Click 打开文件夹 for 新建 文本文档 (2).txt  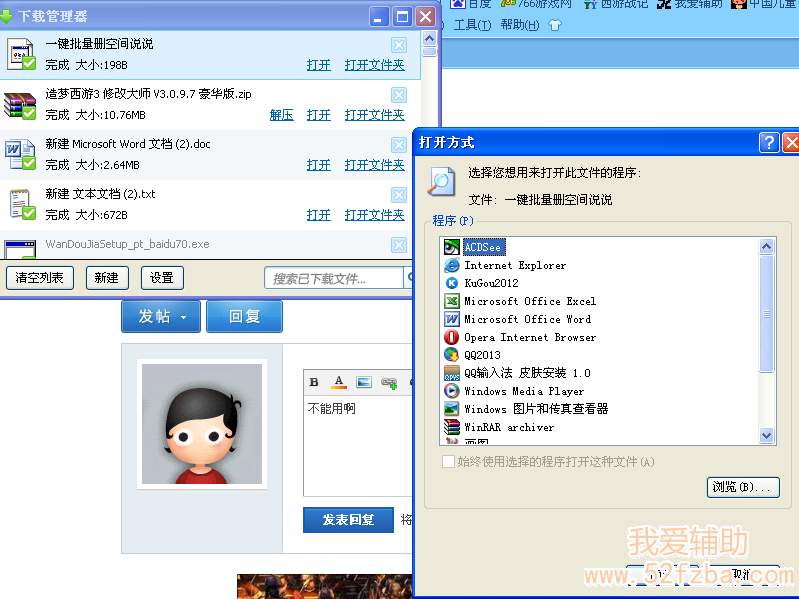tap(375, 215)
